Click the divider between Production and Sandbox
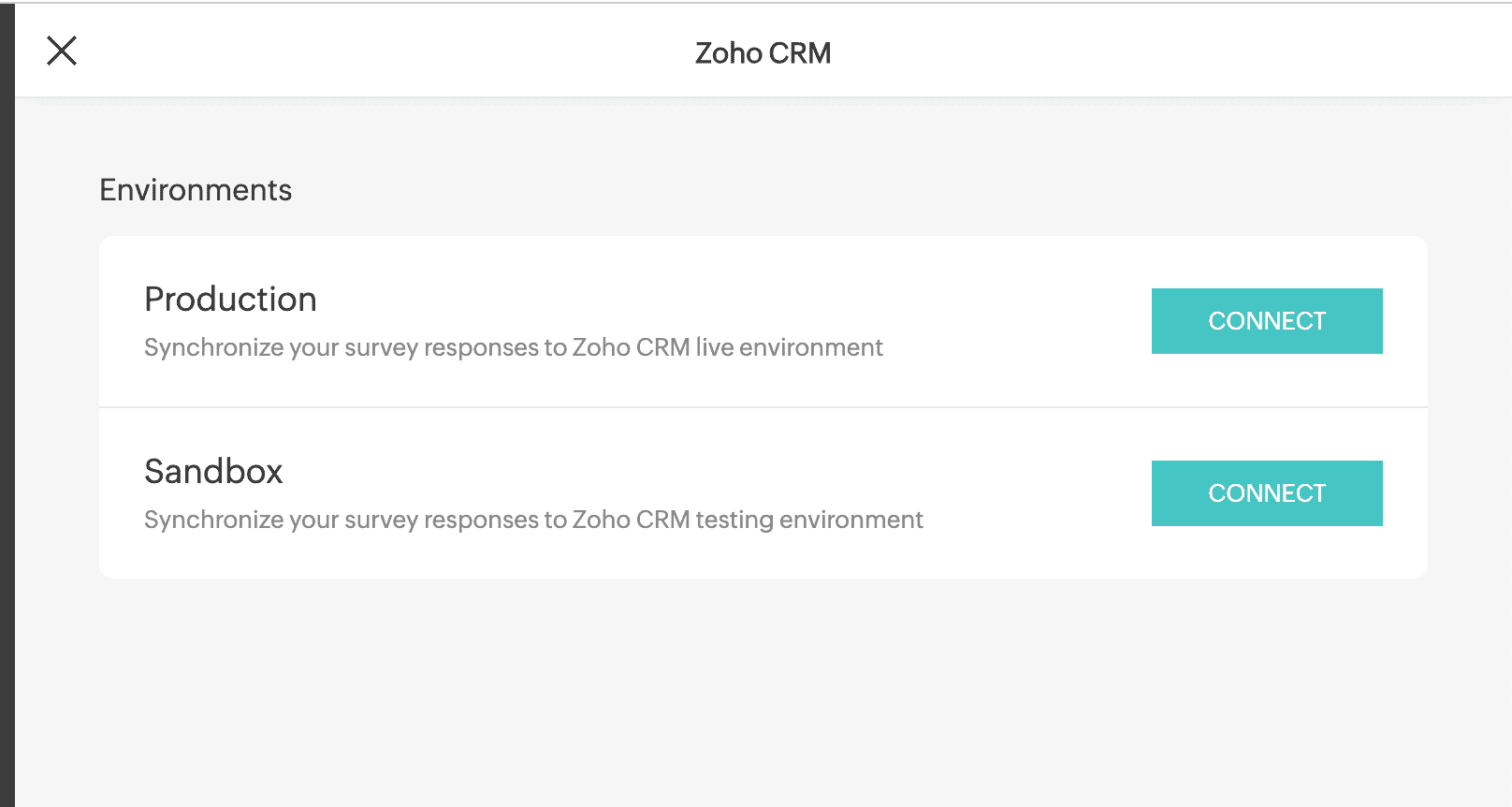 tap(763, 407)
